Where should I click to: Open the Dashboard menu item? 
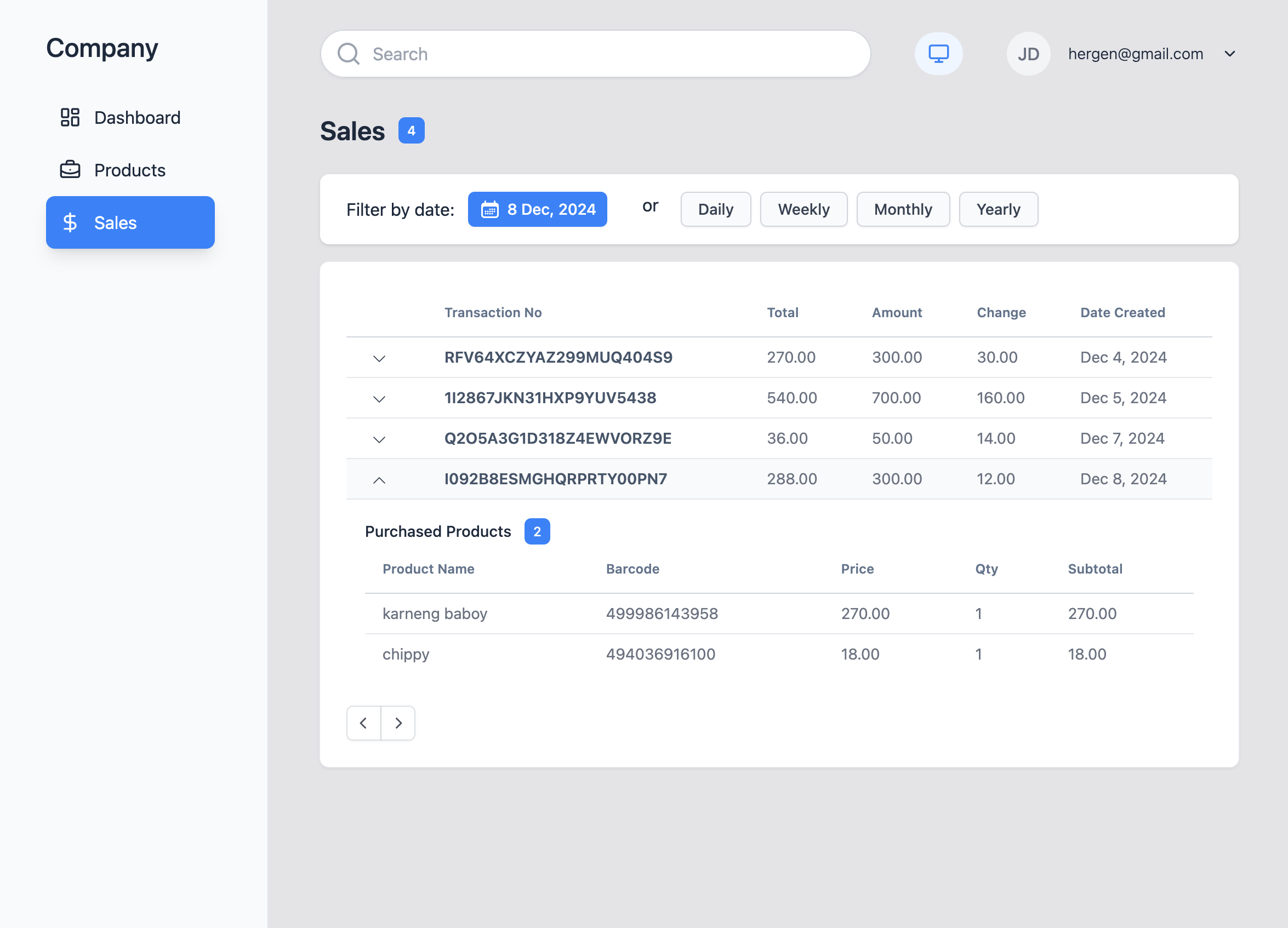[x=130, y=117]
